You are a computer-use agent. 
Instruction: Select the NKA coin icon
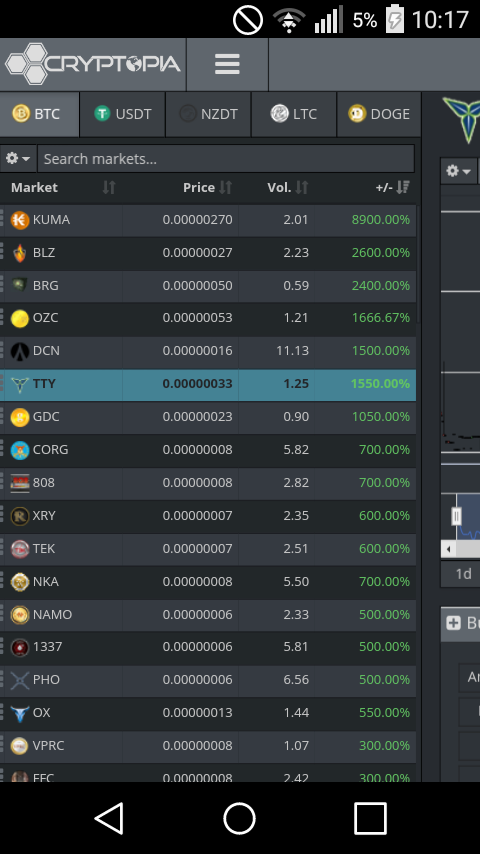coord(20,582)
